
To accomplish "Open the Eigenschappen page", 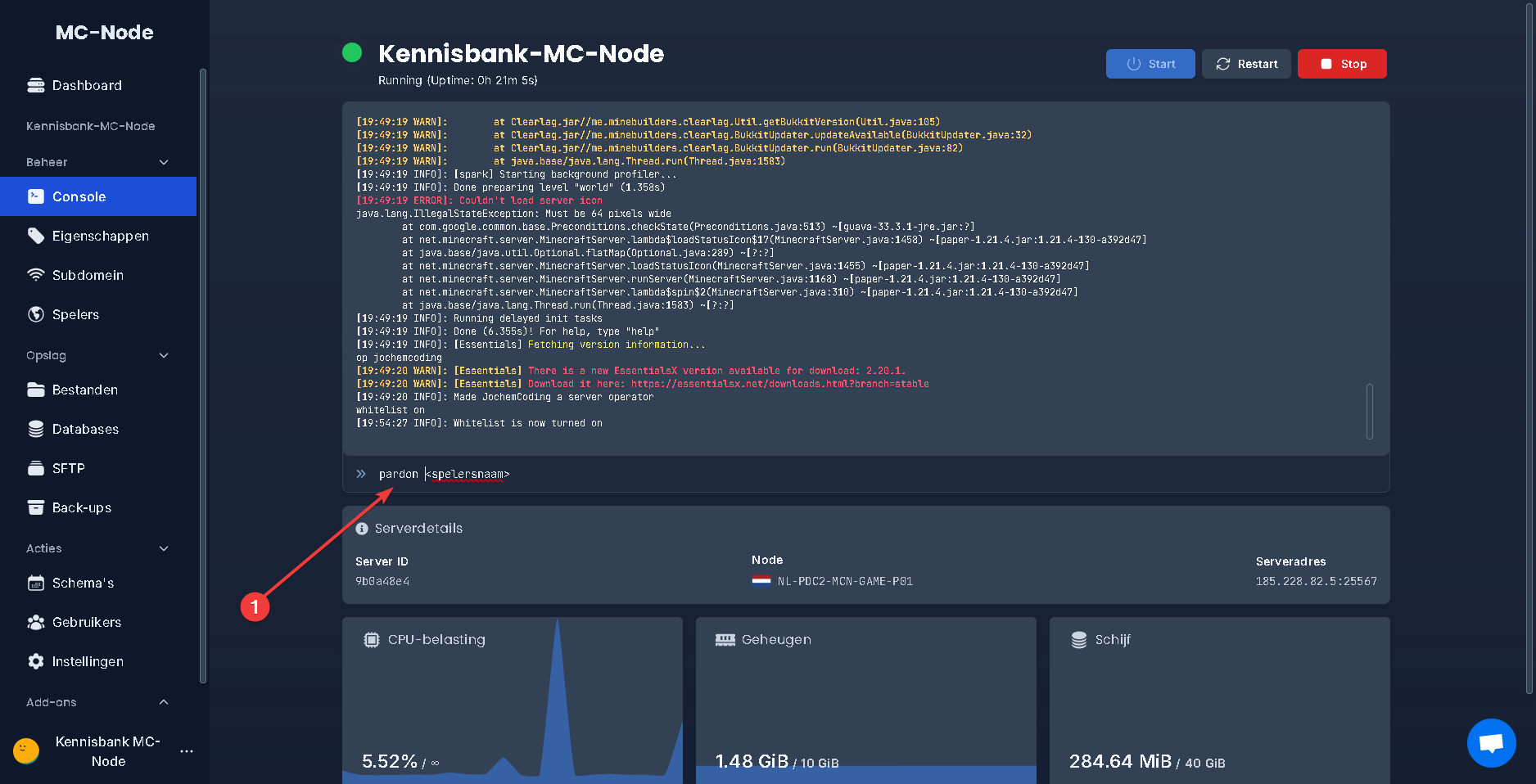I will [98, 236].
